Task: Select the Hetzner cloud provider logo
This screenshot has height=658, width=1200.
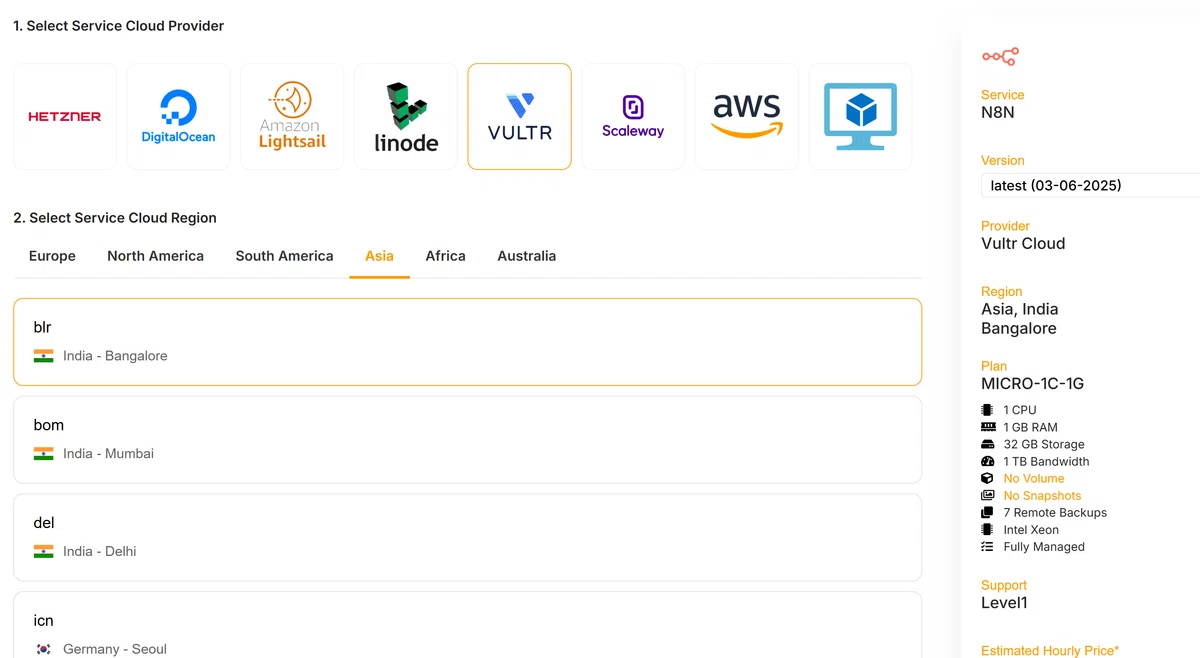Action: [x=65, y=117]
